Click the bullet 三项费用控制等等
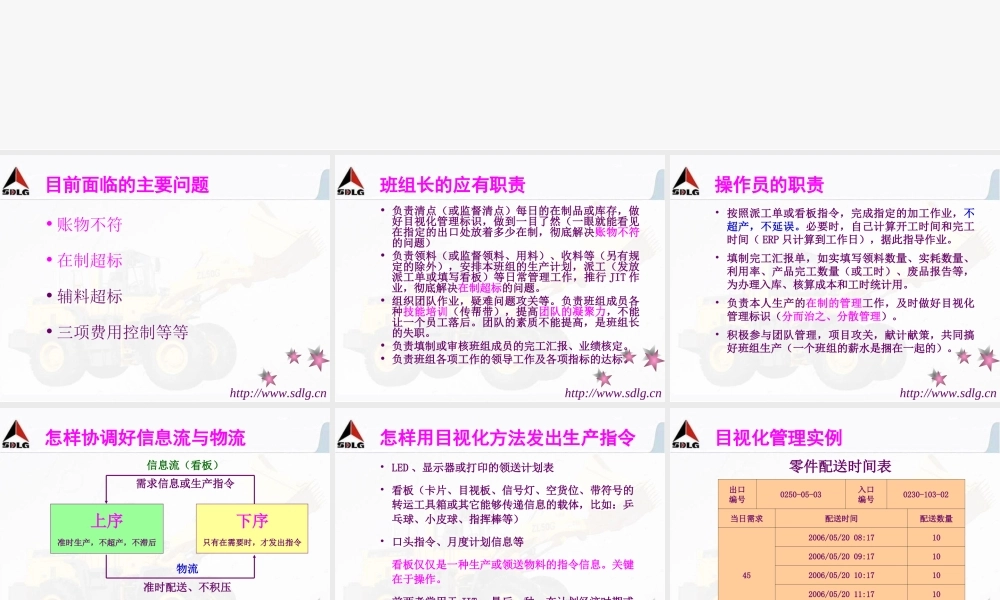Screen dimensions: 1000x600 pos(122,332)
